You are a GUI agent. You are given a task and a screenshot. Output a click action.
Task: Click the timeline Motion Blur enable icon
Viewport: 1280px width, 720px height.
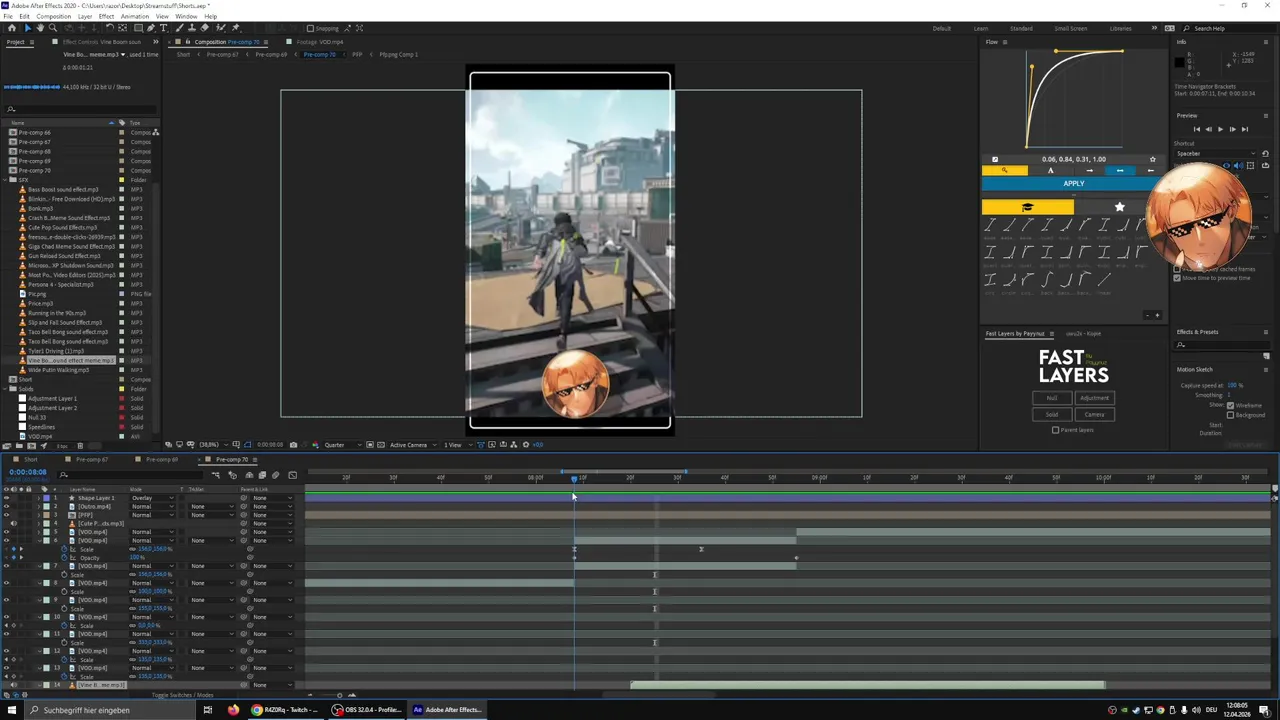point(275,475)
